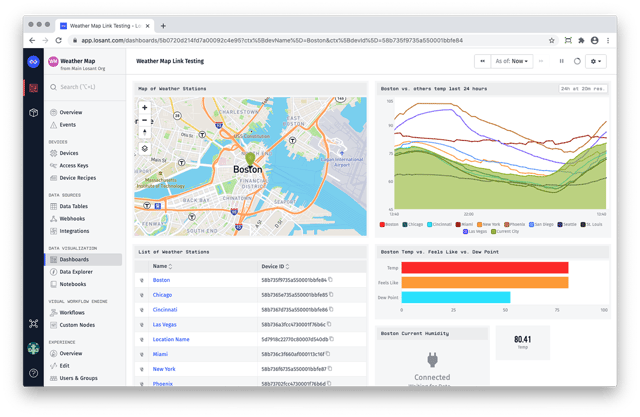This screenshot has height=417, width=640.
Task: Reset map bearing with the compass button
Action: (144, 132)
